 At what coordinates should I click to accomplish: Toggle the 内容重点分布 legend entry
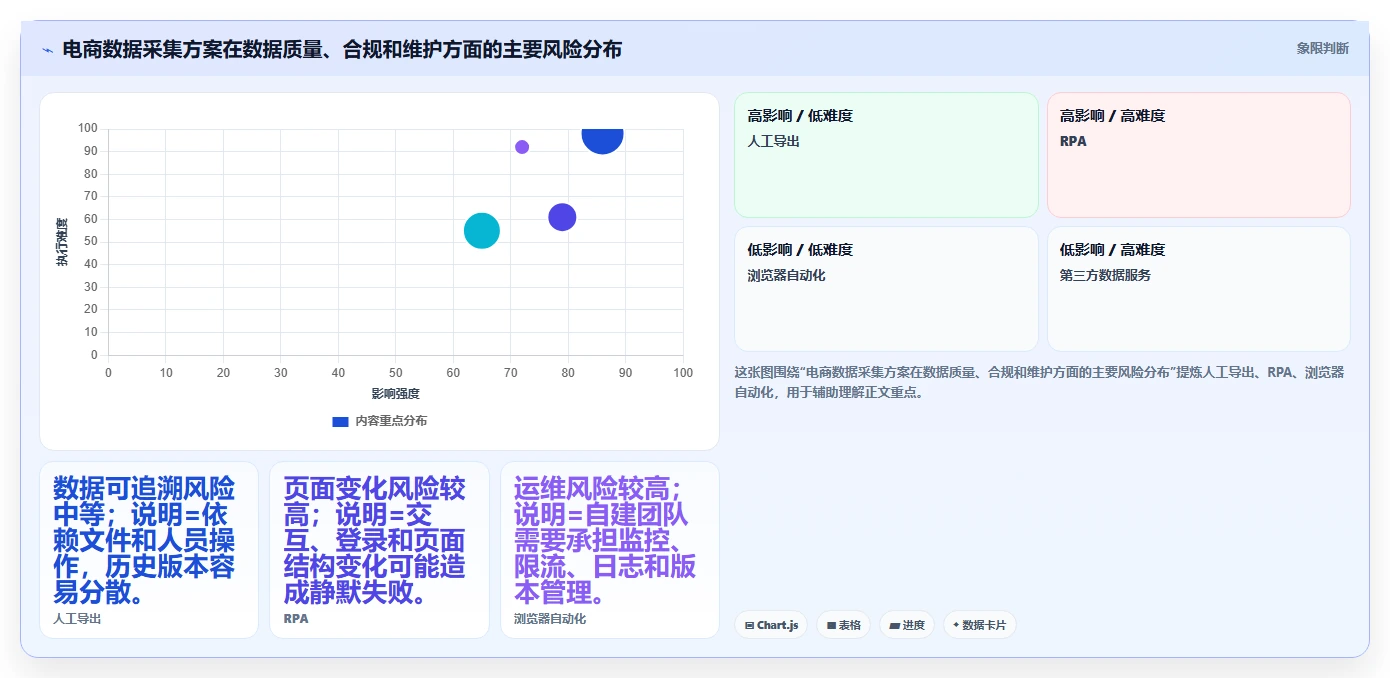pos(379,421)
